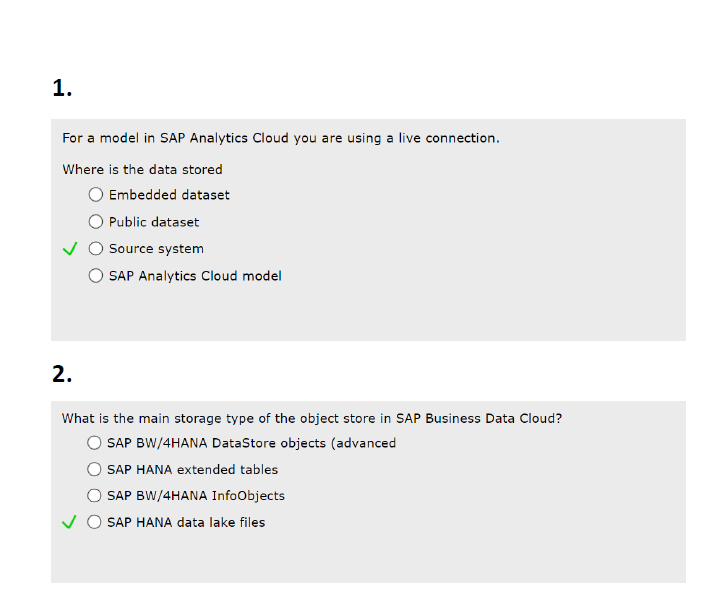
Task: Select the SAP BW/4HANA DataStore objects radio button
Action: point(95,443)
